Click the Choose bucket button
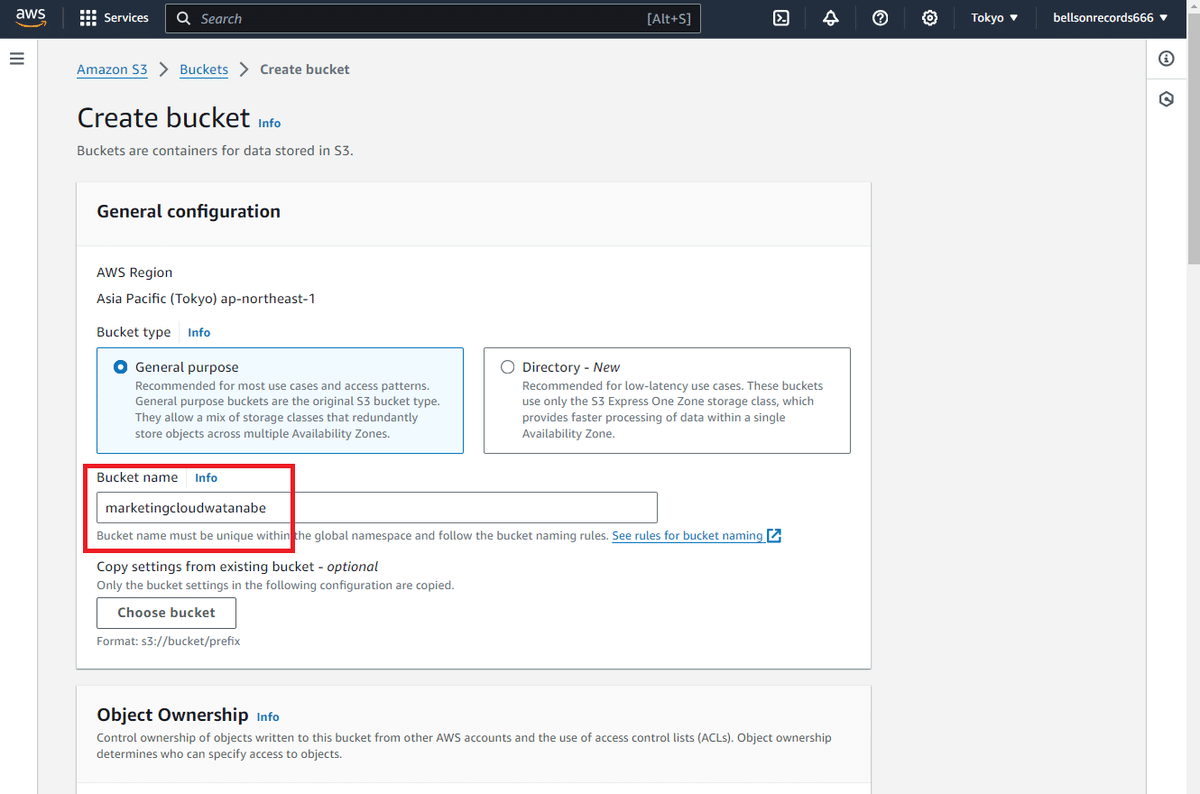 pos(167,613)
